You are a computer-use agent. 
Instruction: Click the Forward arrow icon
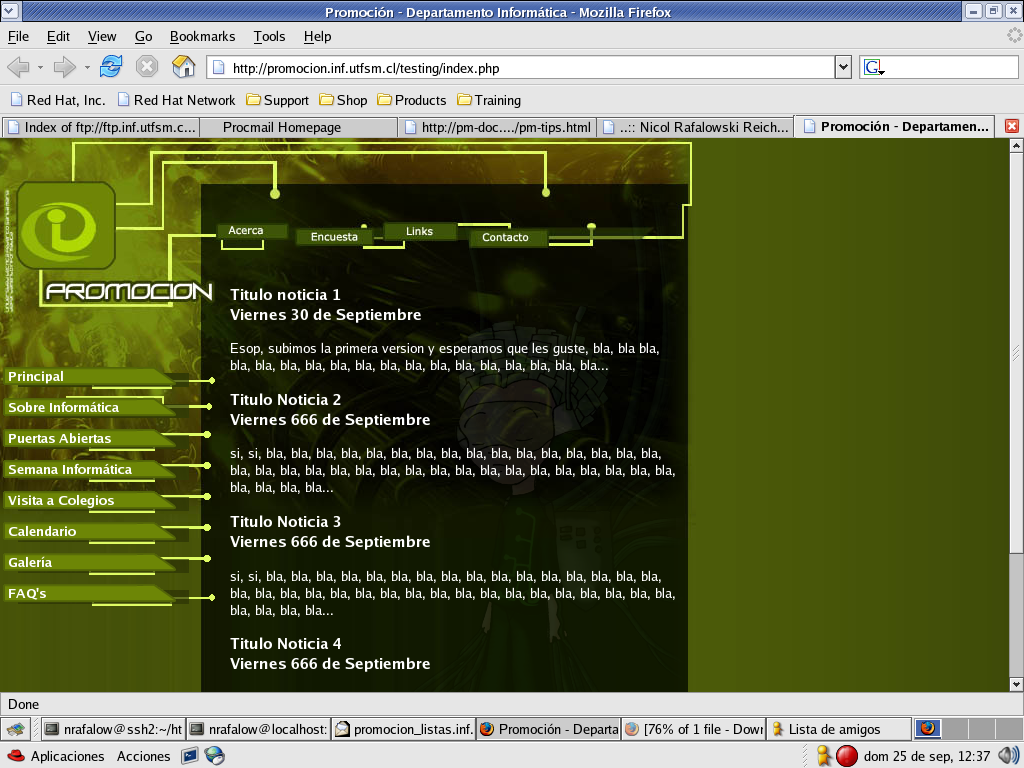[65, 67]
